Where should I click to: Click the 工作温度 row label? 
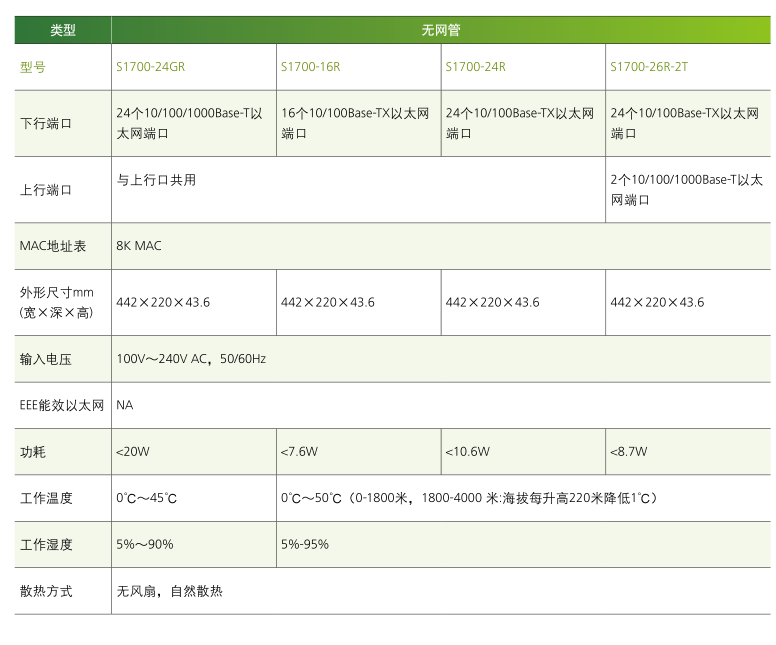click(46, 498)
